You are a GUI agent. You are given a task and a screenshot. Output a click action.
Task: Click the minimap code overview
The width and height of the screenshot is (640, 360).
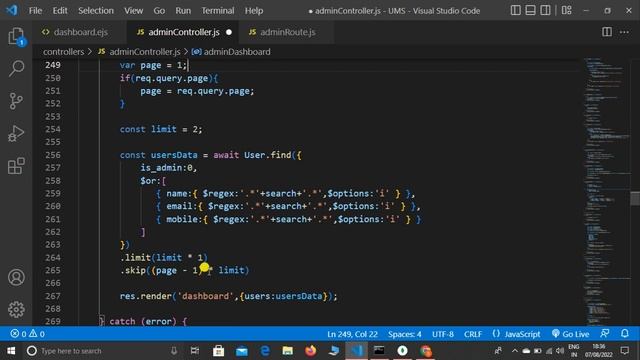[x=607, y=191]
